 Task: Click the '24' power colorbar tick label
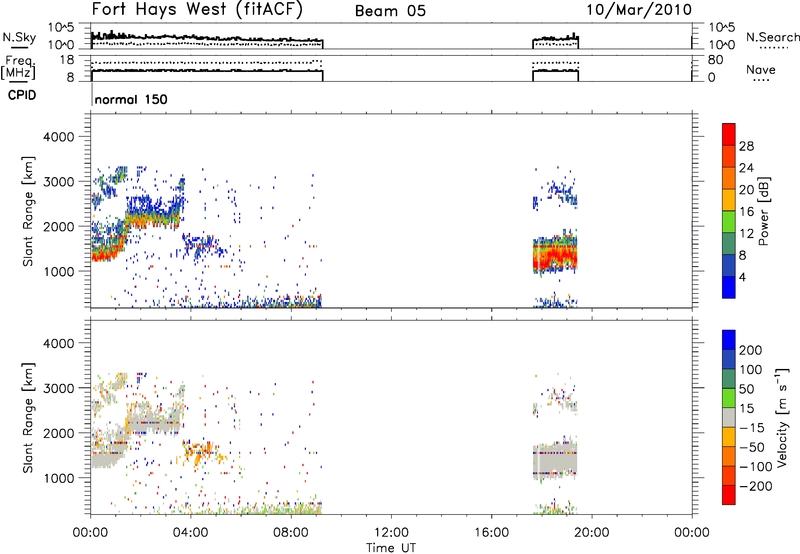(x=746, y=168)
